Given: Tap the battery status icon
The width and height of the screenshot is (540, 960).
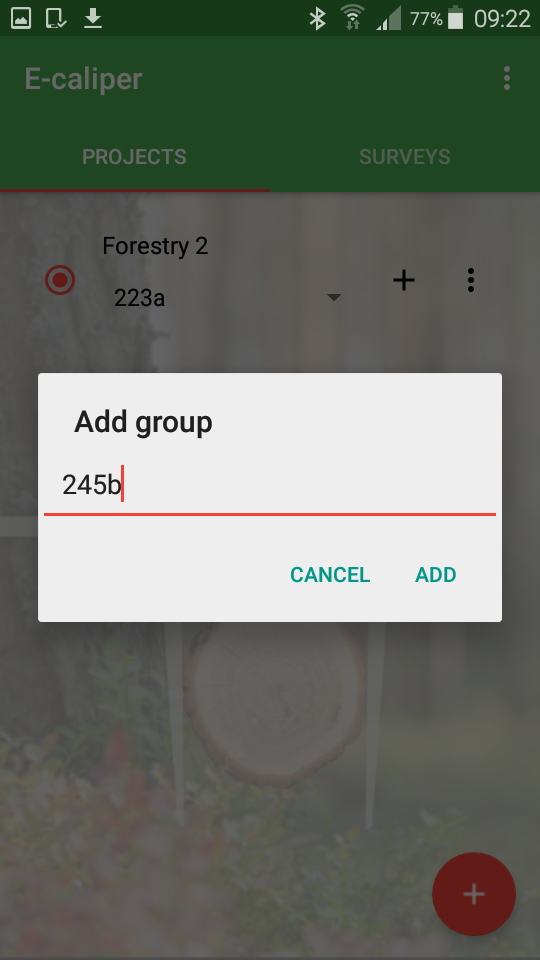Looking at the screenshot, I should click(456, 18).
